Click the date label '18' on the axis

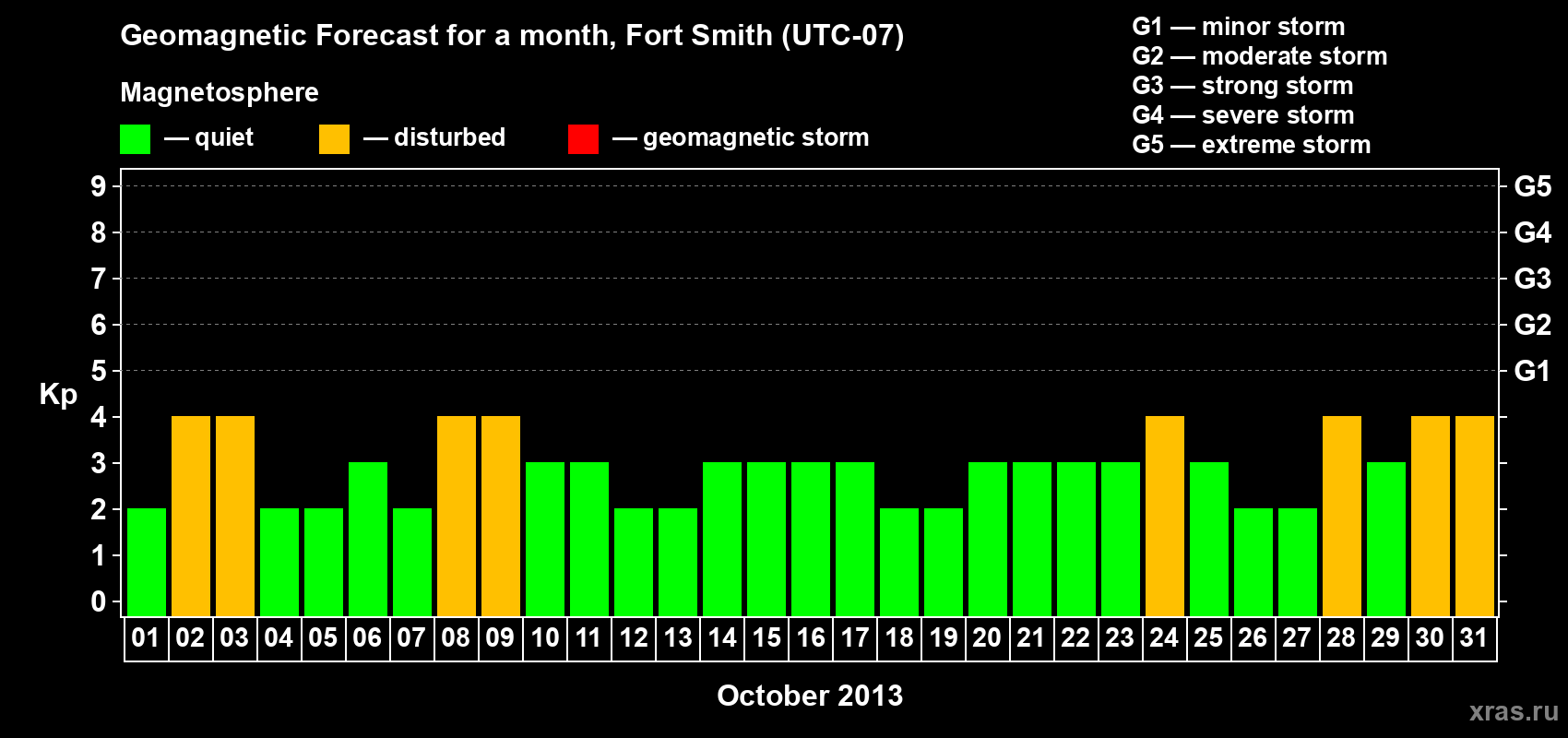[899, 638]
